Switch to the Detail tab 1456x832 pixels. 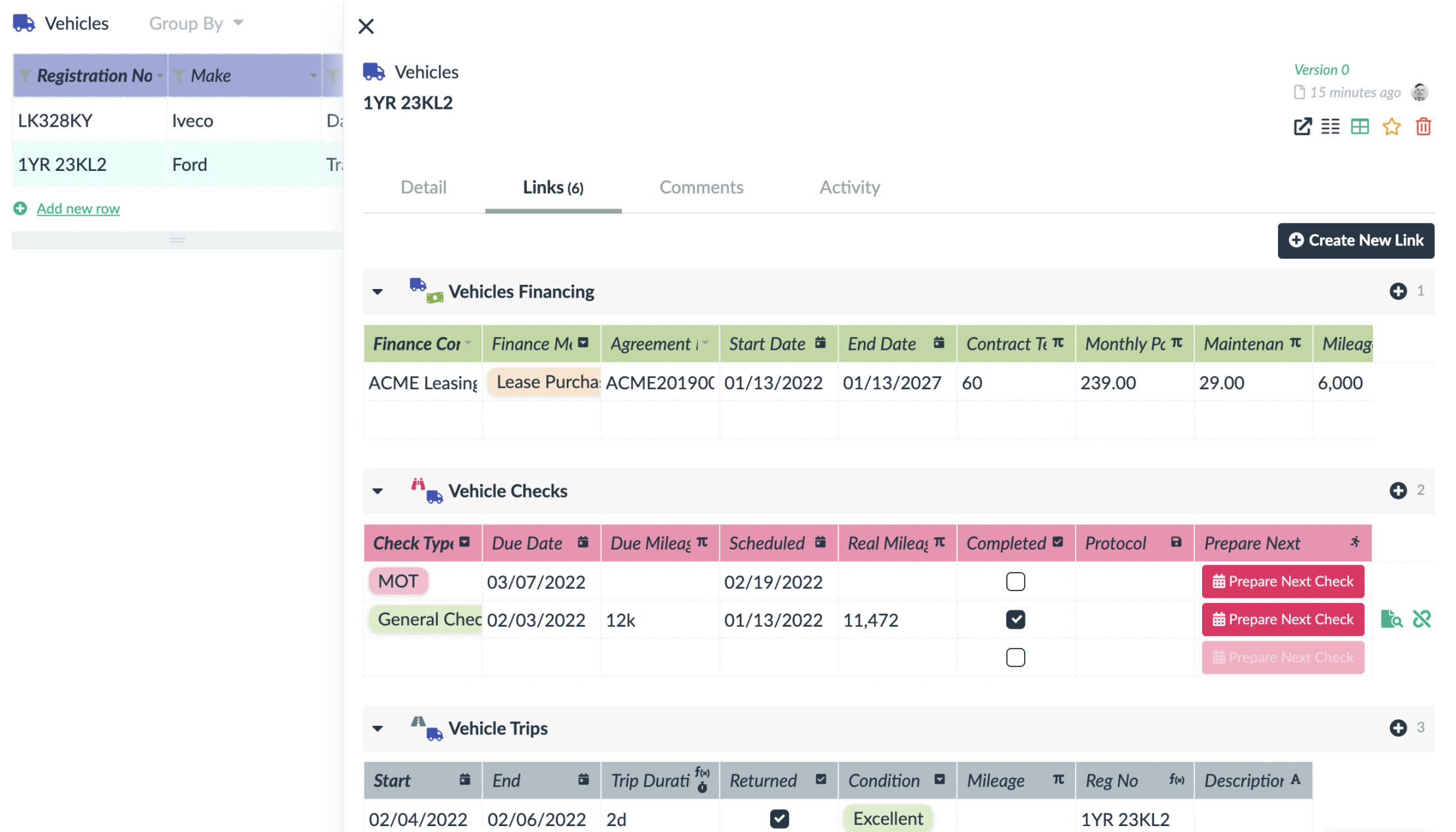point(423,186)
